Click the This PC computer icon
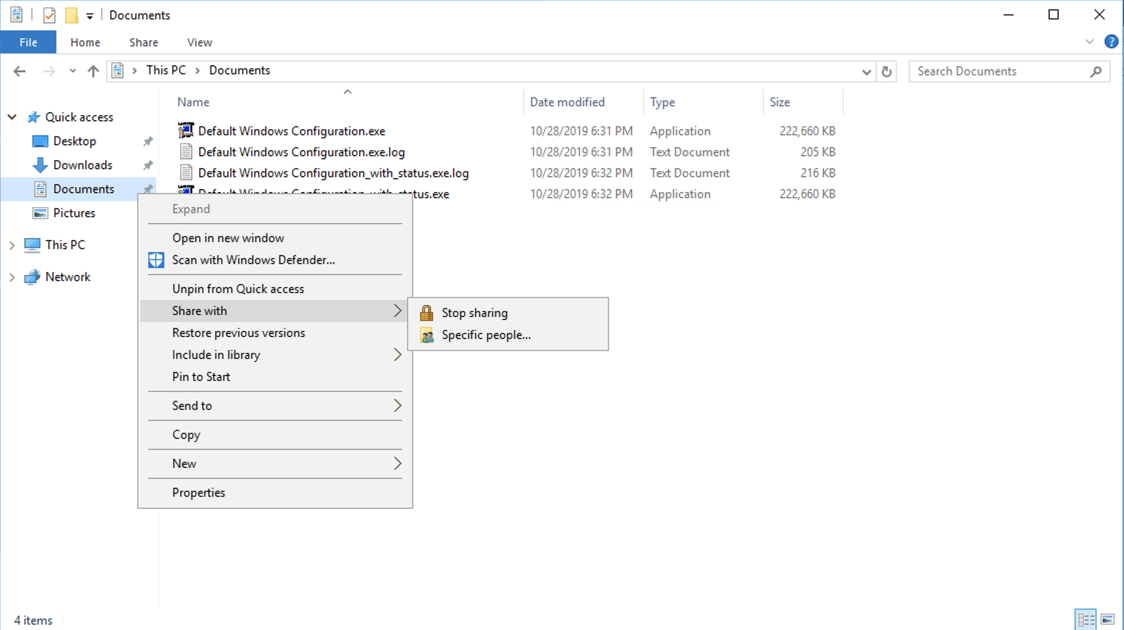1124x630 pixels. click(x=32, y=244)
